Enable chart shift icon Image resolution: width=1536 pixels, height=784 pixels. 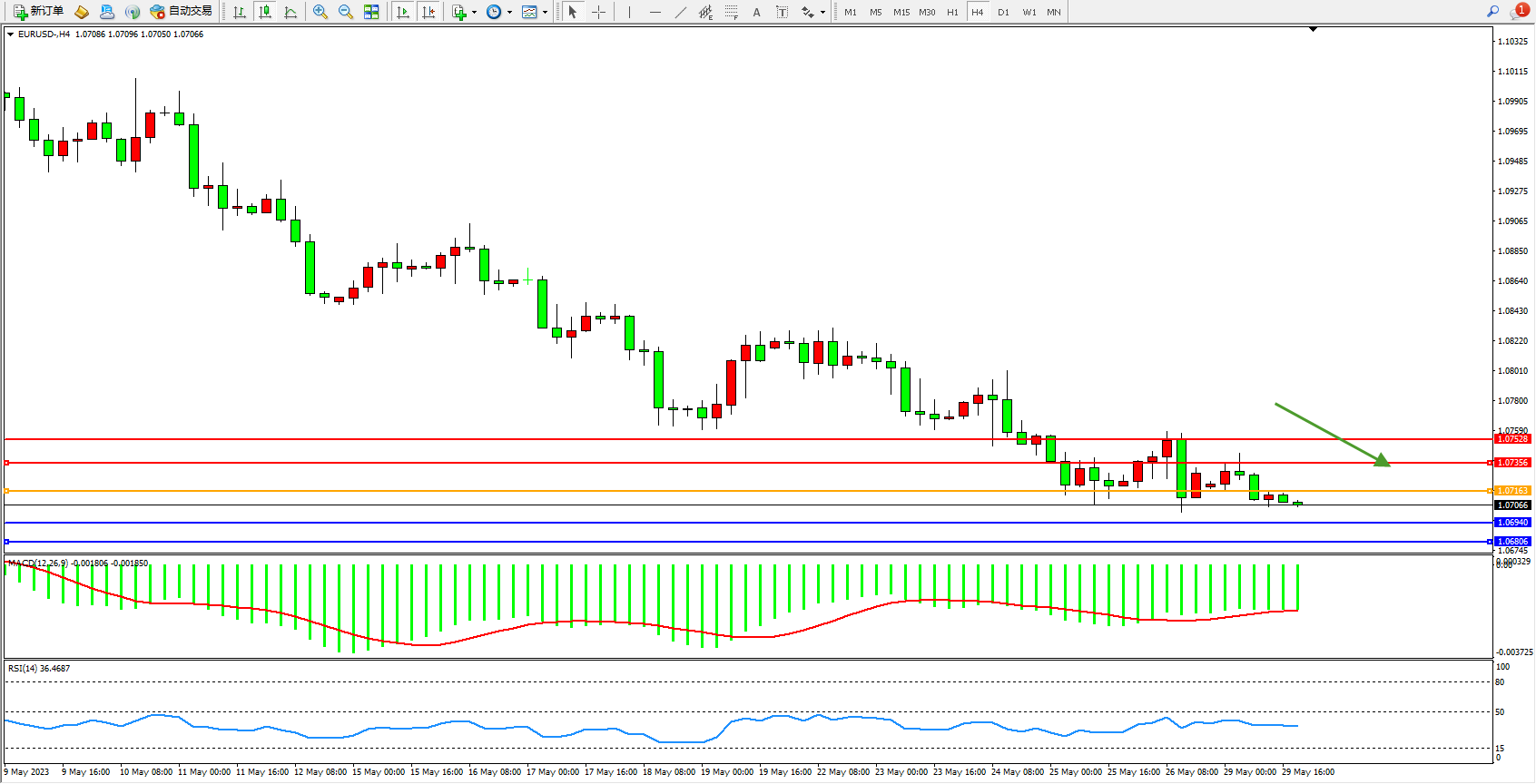pos(429,12)
